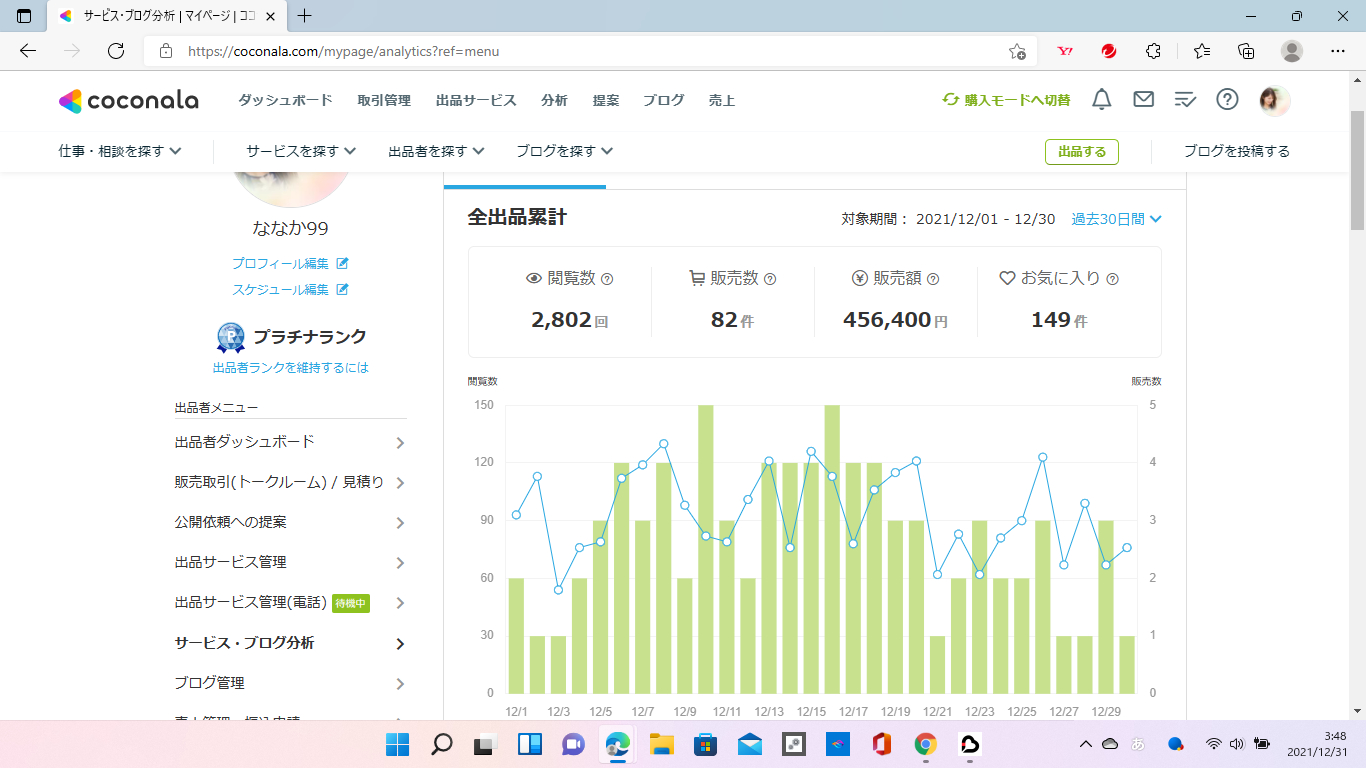
Task: Open the notifications bell icon
Action: tap(1101, 100)
